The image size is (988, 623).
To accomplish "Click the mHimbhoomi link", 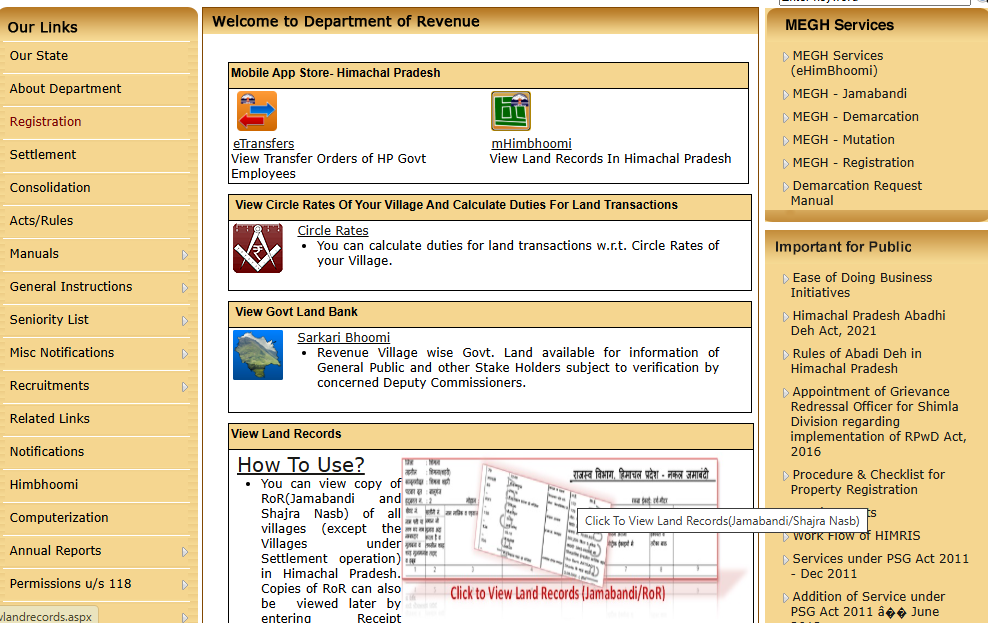I will [531, 144].
